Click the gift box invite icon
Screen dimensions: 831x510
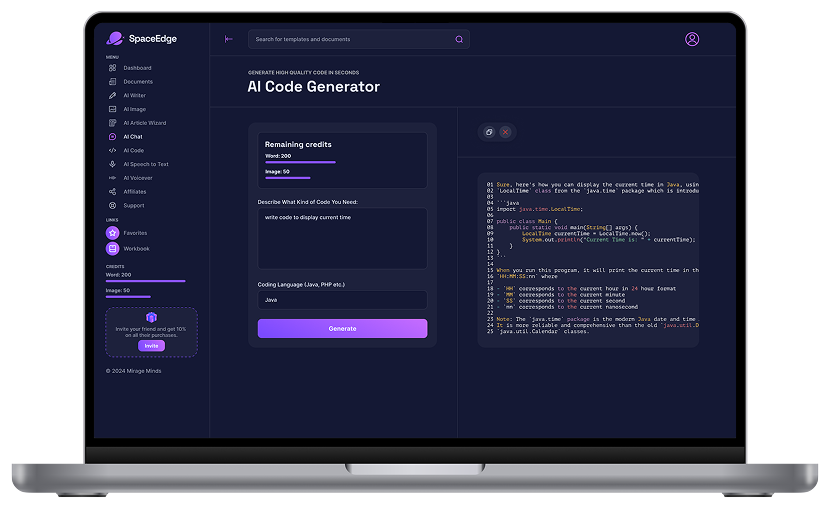151,317
